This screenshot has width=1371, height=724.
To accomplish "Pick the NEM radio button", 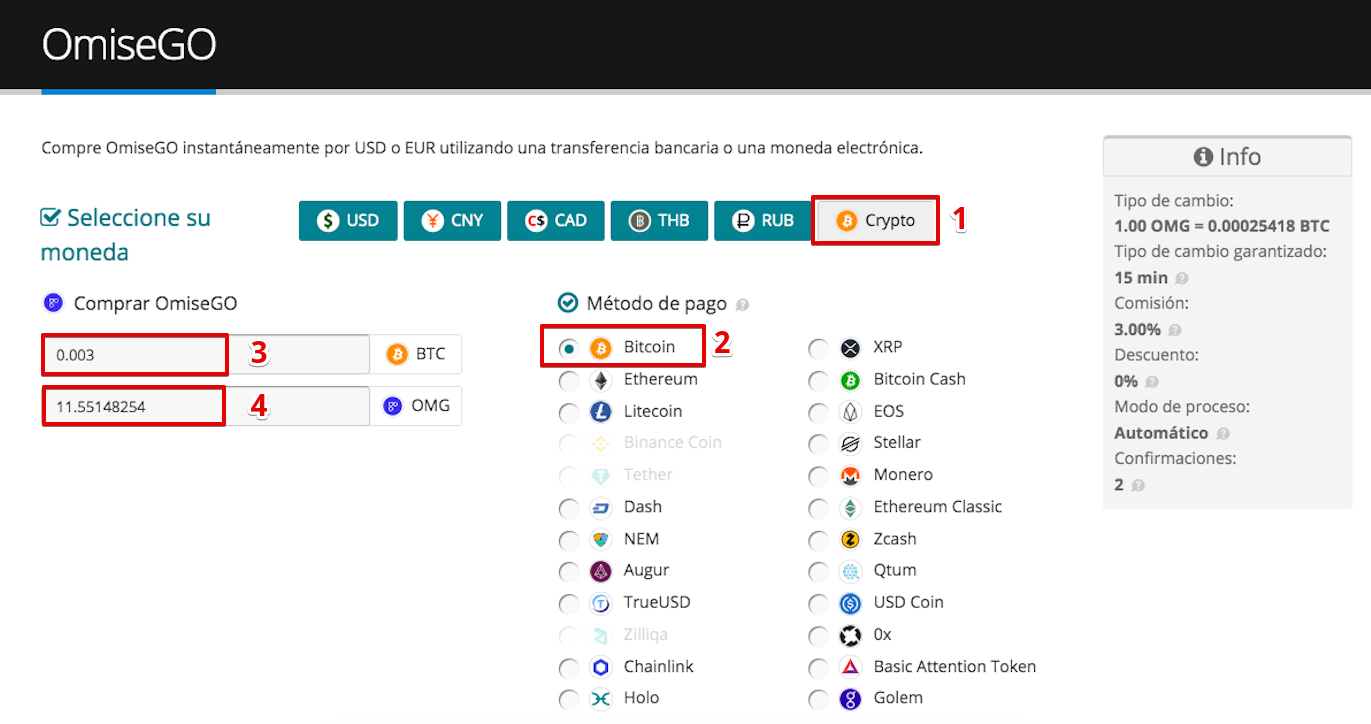I will pyautogui.click(x=569, y=540).
